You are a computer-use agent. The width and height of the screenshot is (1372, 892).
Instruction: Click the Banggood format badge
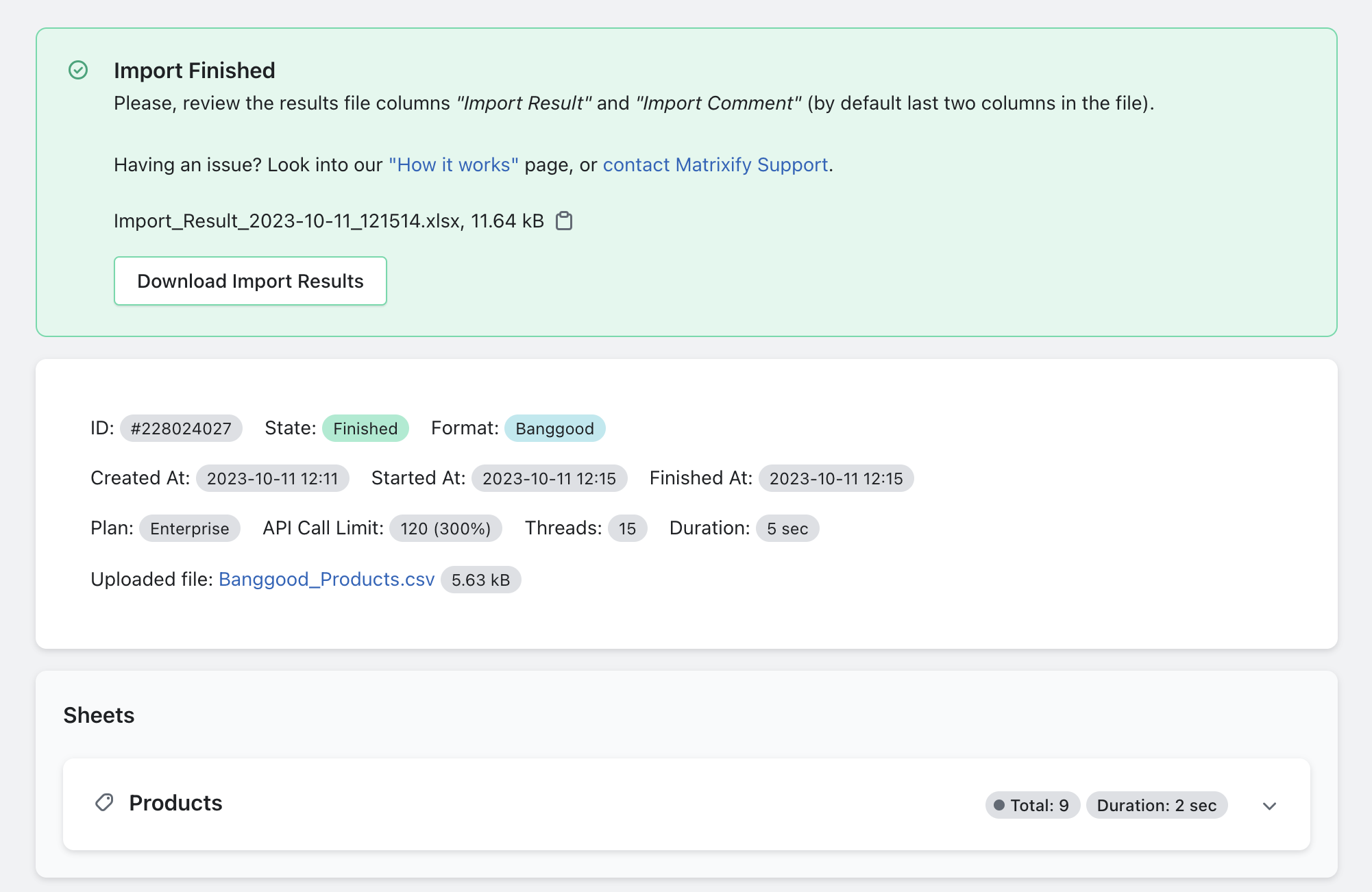click(555, 428)
